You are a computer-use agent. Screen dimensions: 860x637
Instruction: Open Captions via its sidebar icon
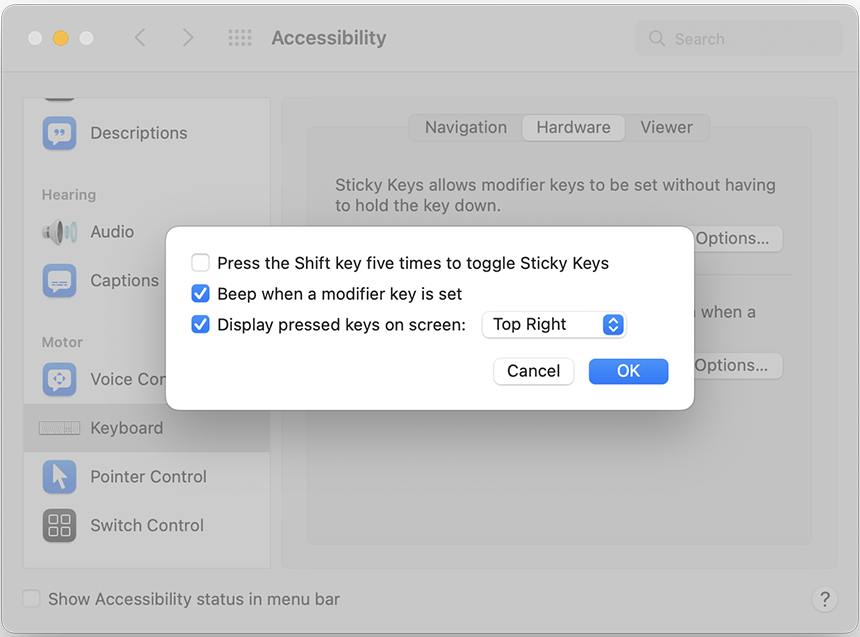pos(59,281)
